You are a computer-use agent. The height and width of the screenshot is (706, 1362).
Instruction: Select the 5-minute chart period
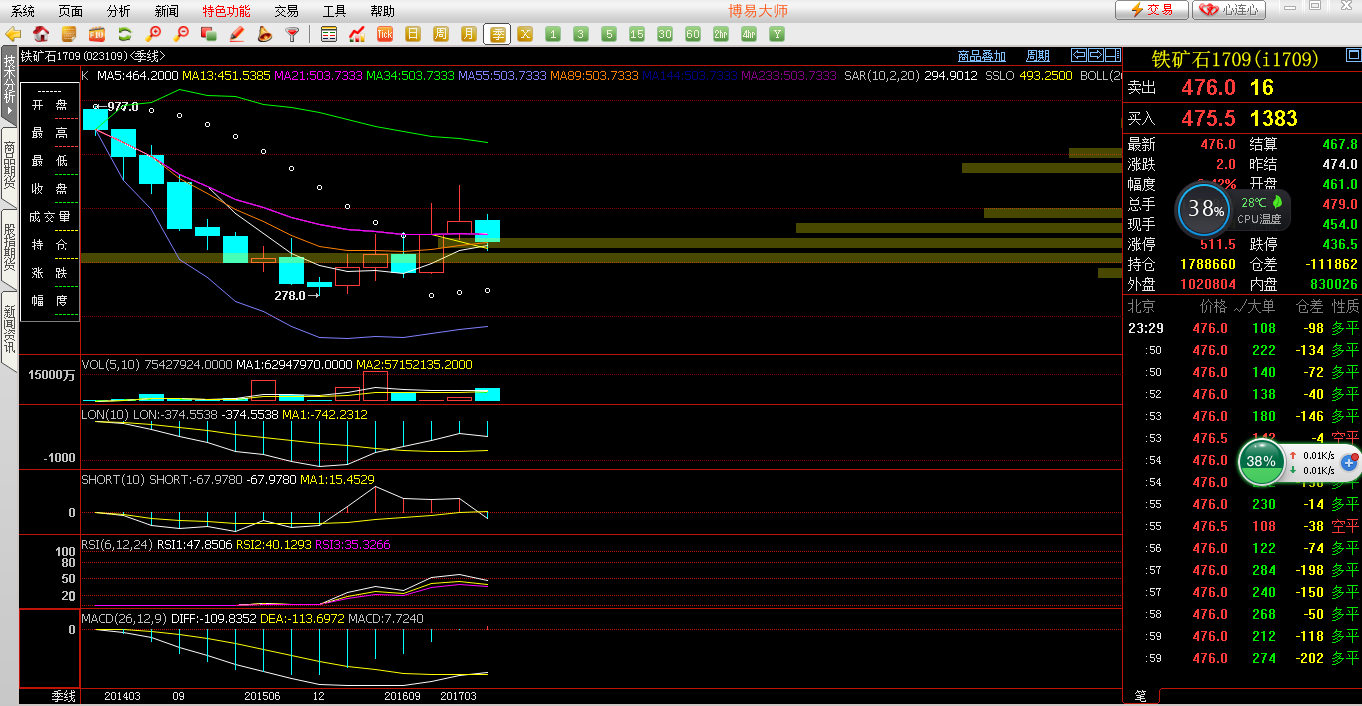point(609,34)
